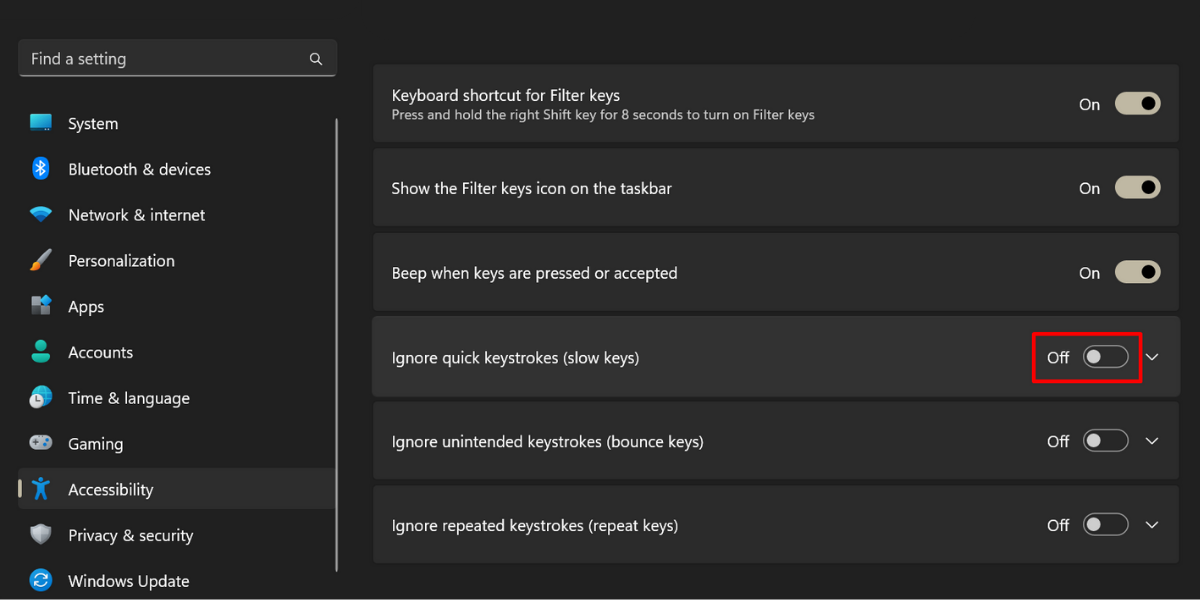This screenshot has width=1200, height=600.
Task: Open System settings via sidebar icon
Action: [x=42, y=123]
